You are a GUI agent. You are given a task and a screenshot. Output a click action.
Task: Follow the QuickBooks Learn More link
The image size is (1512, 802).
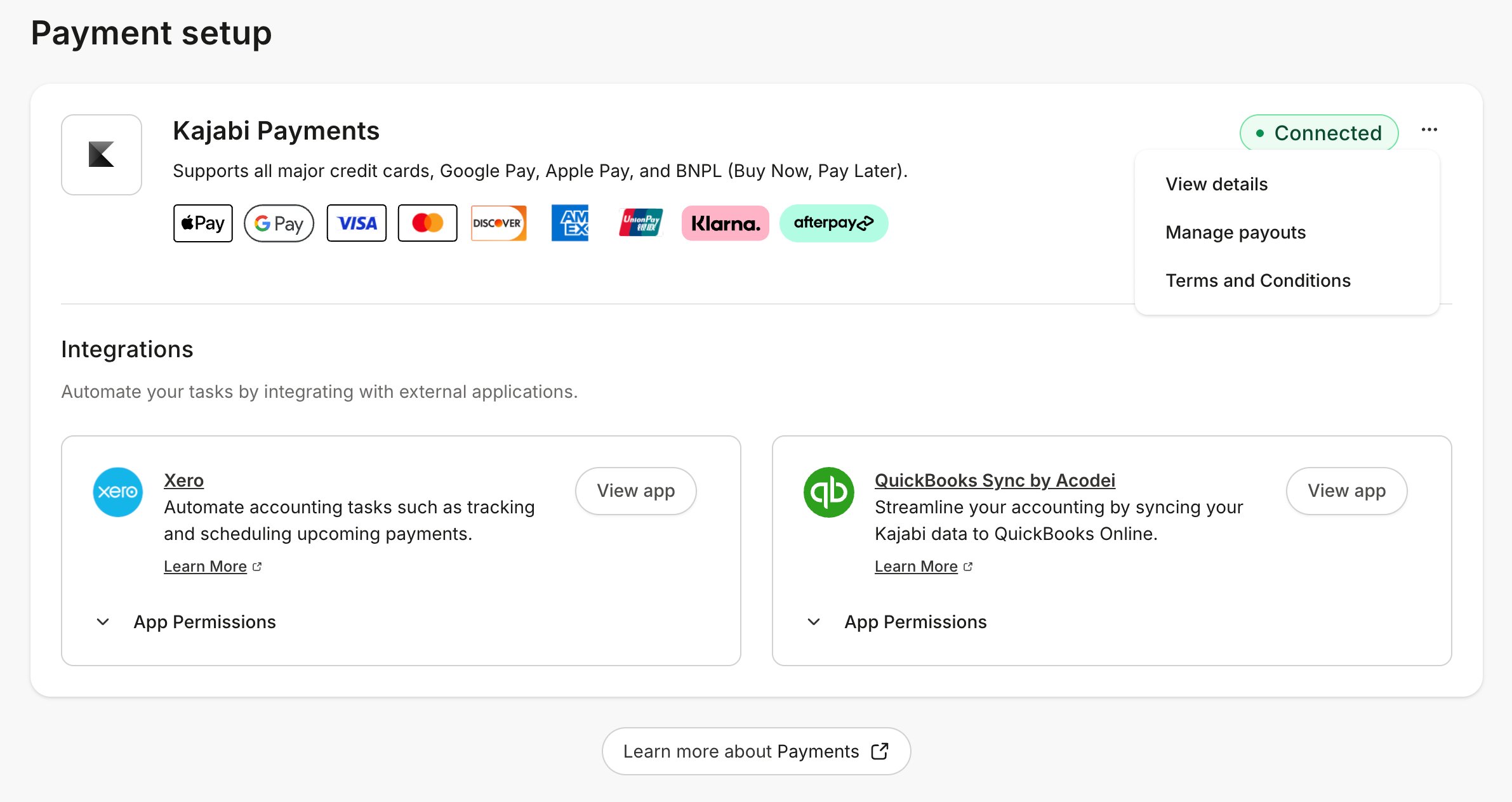coord(916,567)
